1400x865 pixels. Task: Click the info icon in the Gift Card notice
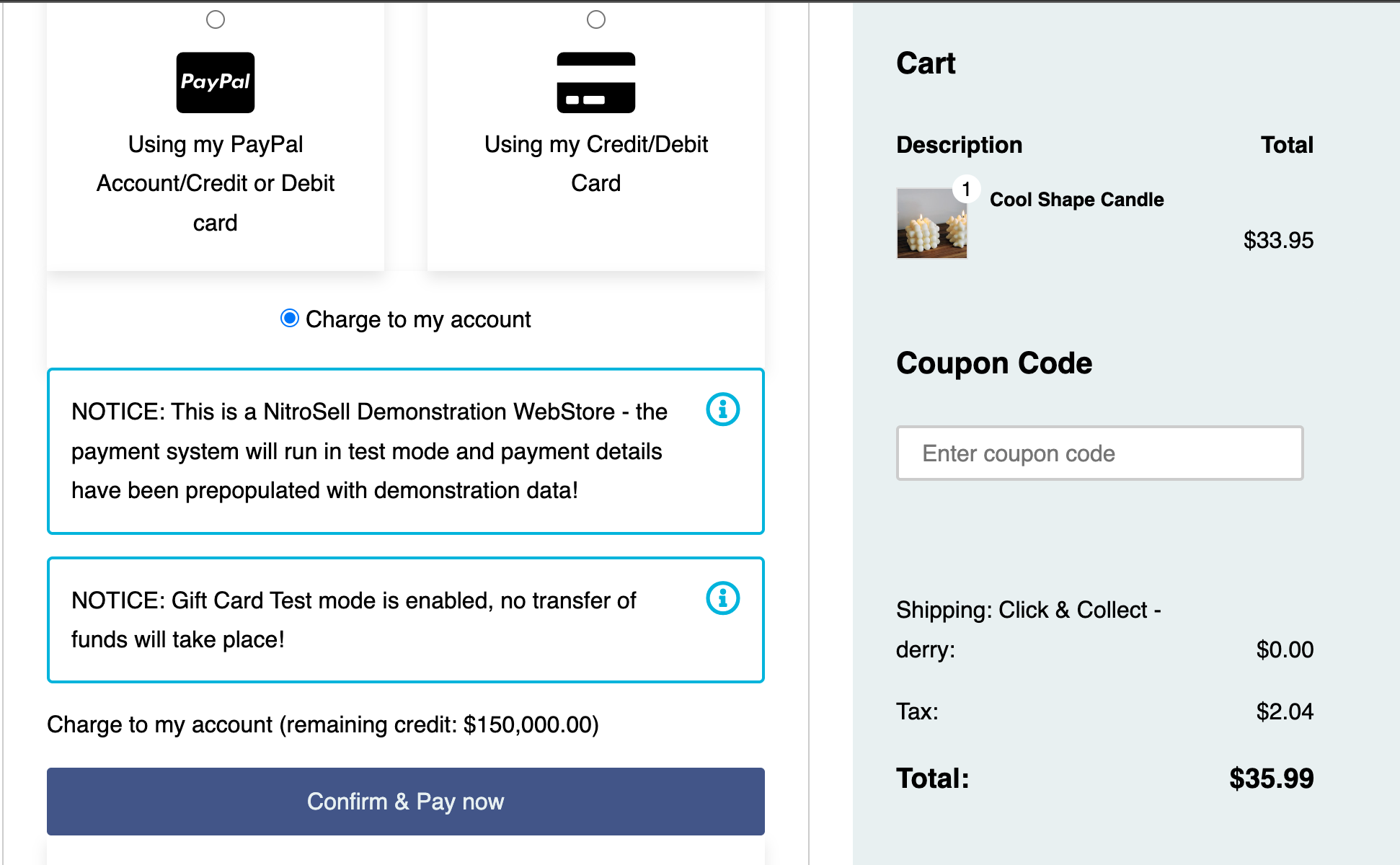tap(722, 598)
